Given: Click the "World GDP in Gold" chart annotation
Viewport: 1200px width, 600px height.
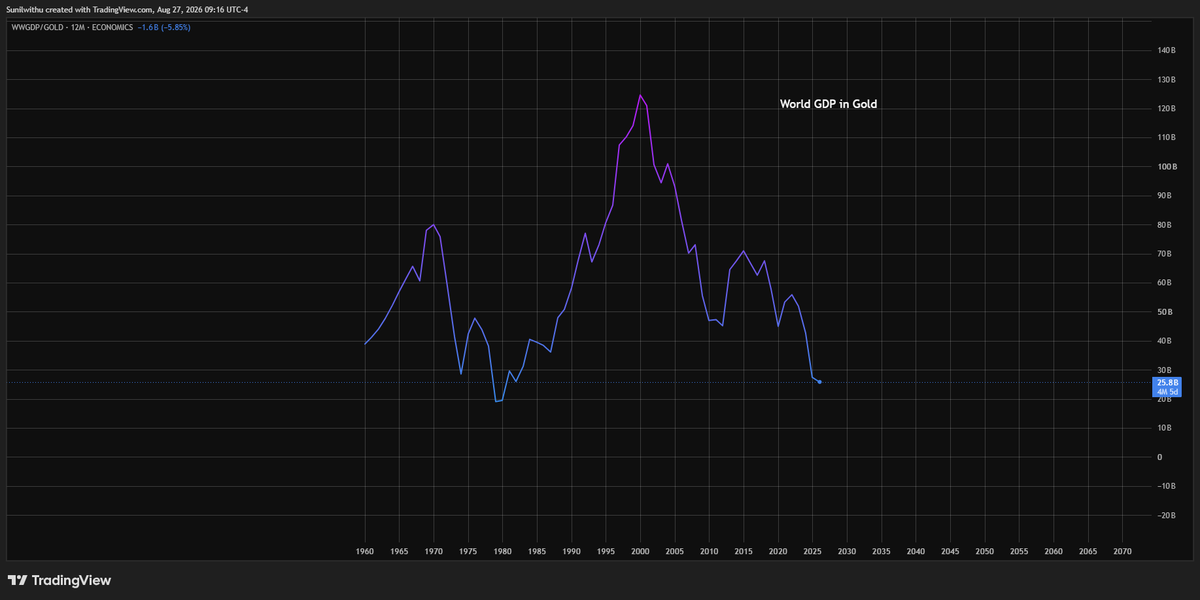Looking at the screenshot, I should tap(828, 103).
